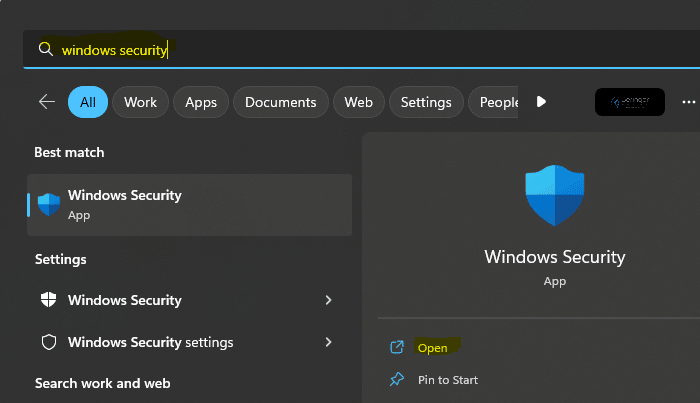Screen dimensions: 700x403
Task: Click the four-quadrant shield icon under Settings
Action: click(48, 299)
